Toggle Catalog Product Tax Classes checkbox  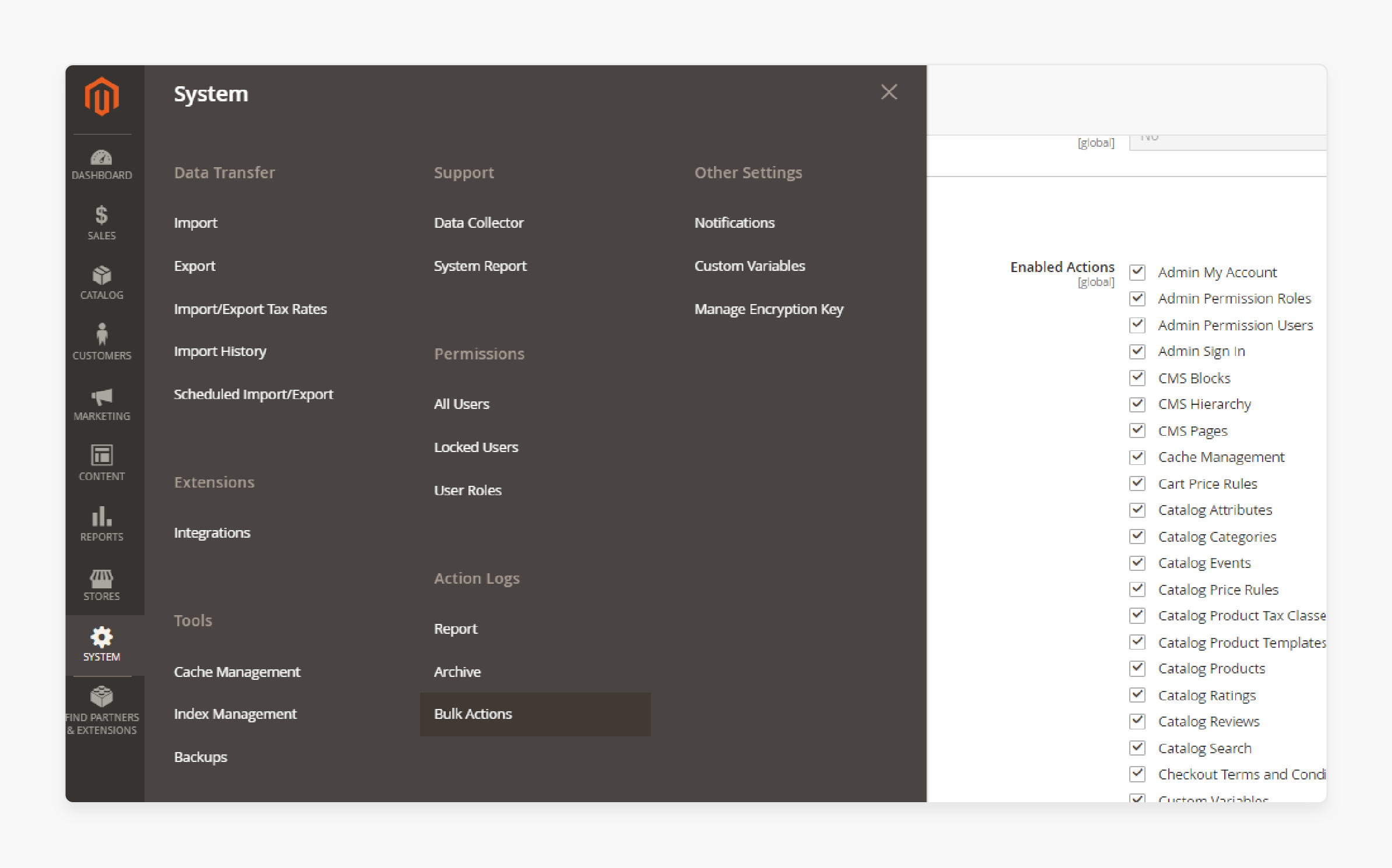pos(1137,616)
